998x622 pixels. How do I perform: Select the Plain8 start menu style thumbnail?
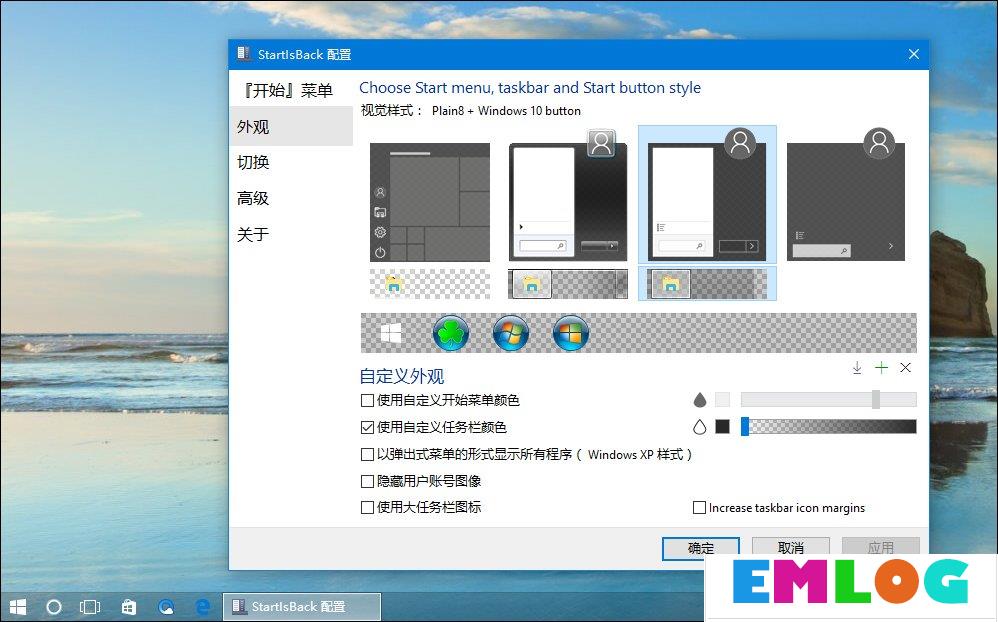[x=707, y=195]
